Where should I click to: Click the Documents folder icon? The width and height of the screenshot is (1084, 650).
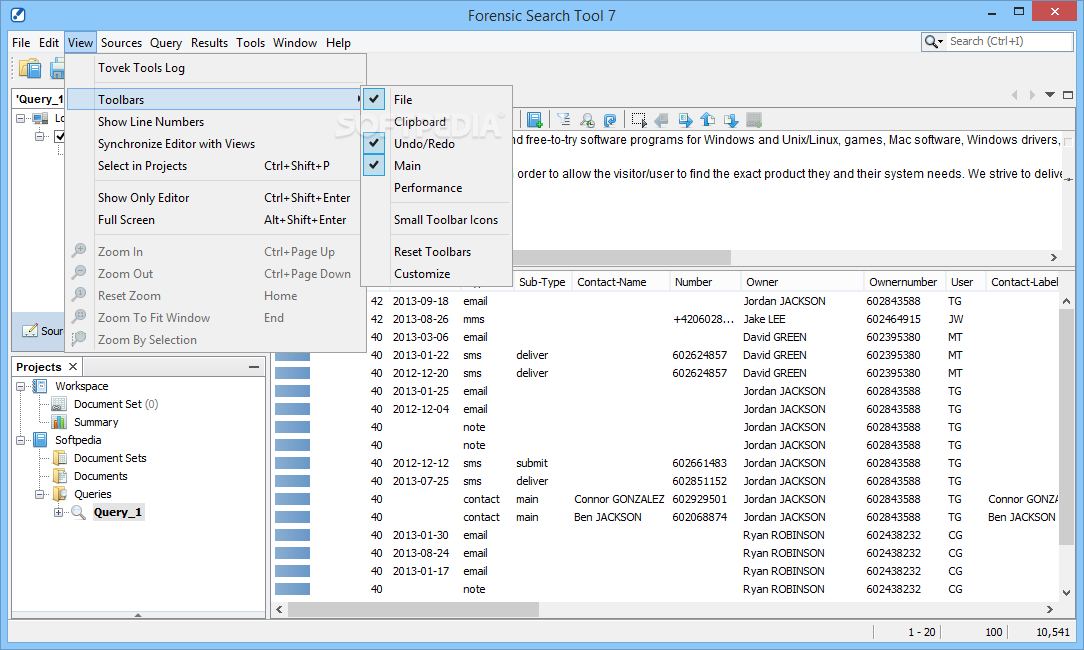pos(60,476)
